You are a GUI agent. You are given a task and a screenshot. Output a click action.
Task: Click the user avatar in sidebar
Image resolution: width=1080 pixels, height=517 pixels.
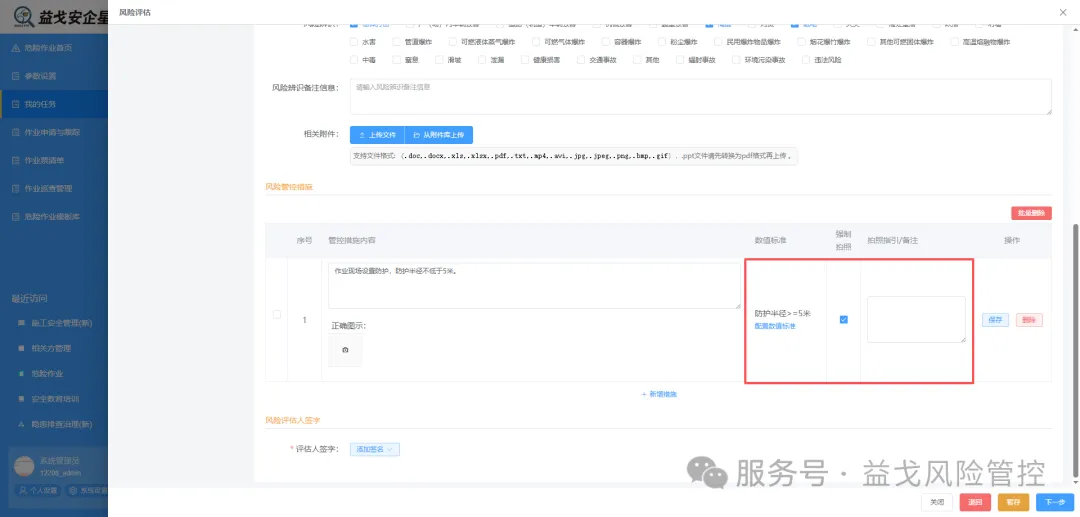[24, 466]
